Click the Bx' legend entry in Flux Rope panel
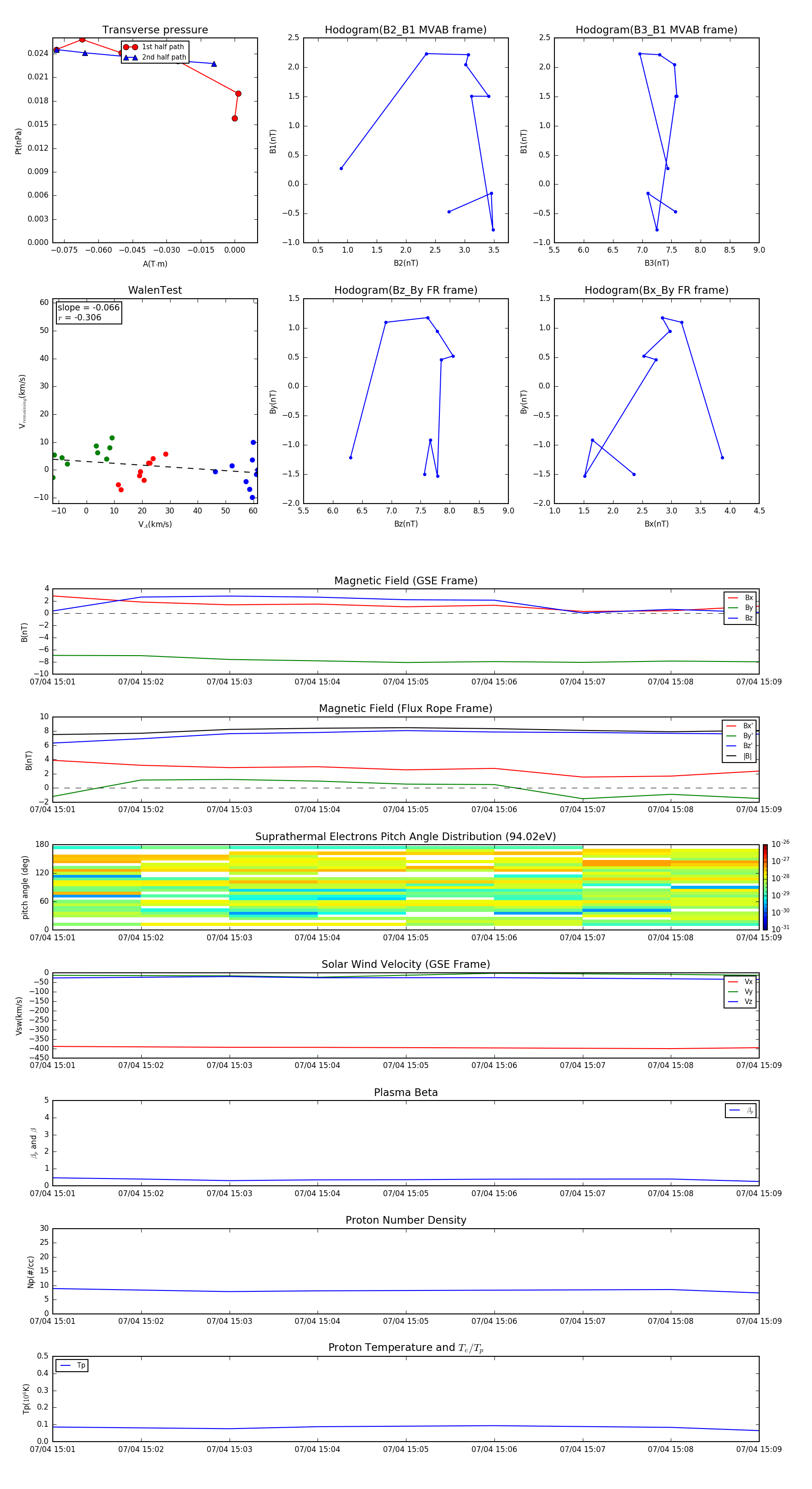The width and height of the screenshot is (812, 1489). [x=740, y=726]
